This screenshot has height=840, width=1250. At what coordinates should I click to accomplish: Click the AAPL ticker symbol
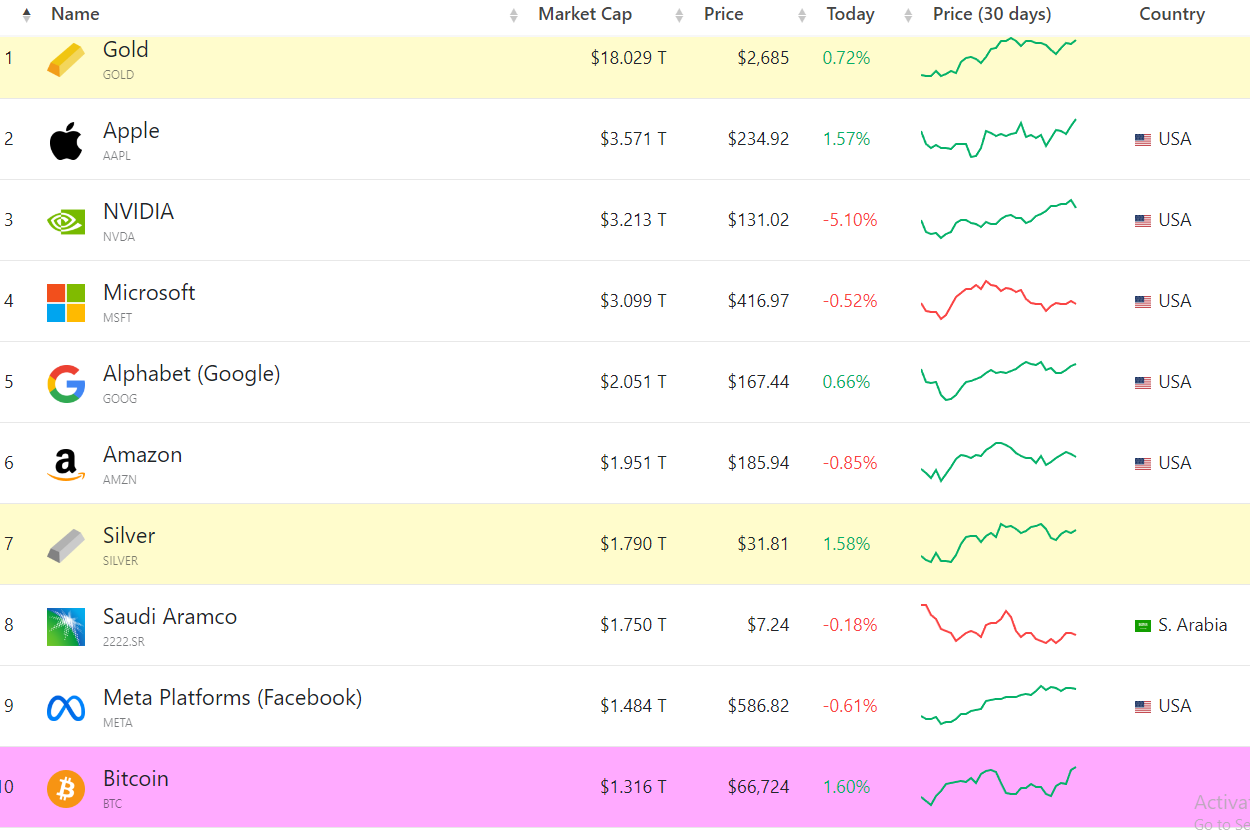click(x=117, y=156)
